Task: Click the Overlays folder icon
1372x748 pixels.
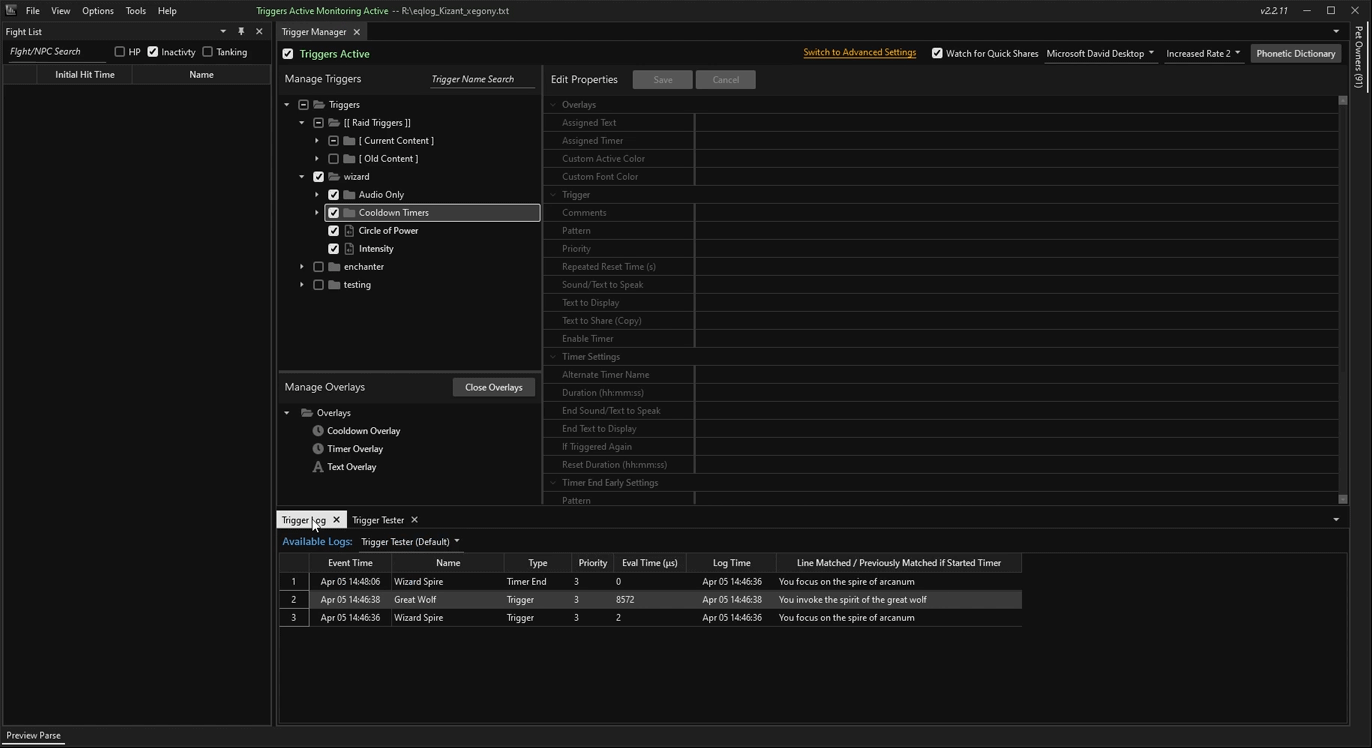Action: [x=307, y=412]
